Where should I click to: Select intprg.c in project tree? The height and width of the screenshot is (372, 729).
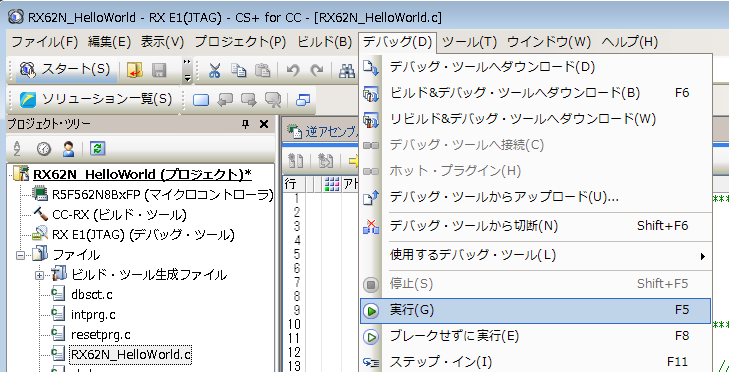click(93, 315)
